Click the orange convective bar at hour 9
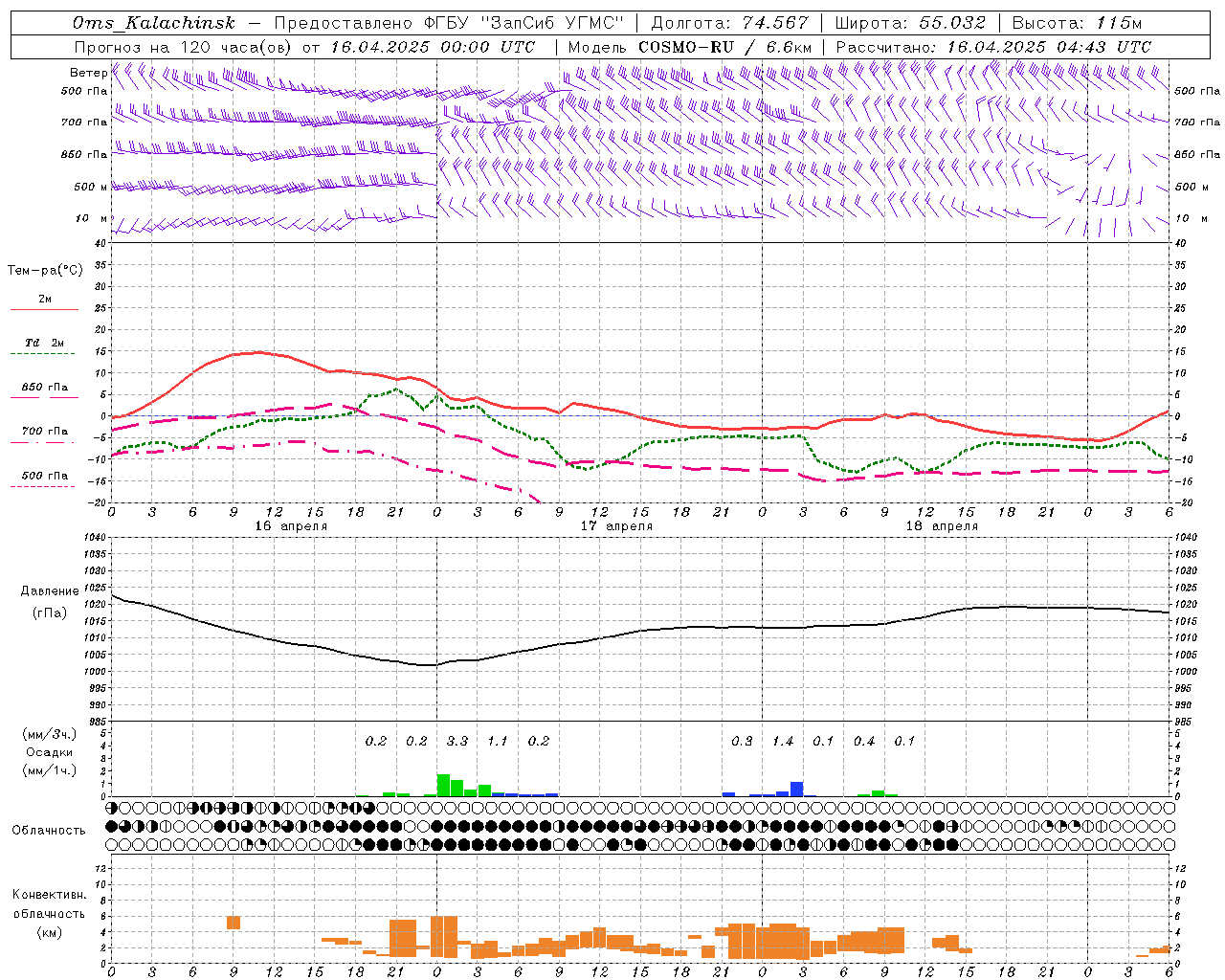Image resolution: width=1225 pixels, height=980 pixels. (234, 923)
